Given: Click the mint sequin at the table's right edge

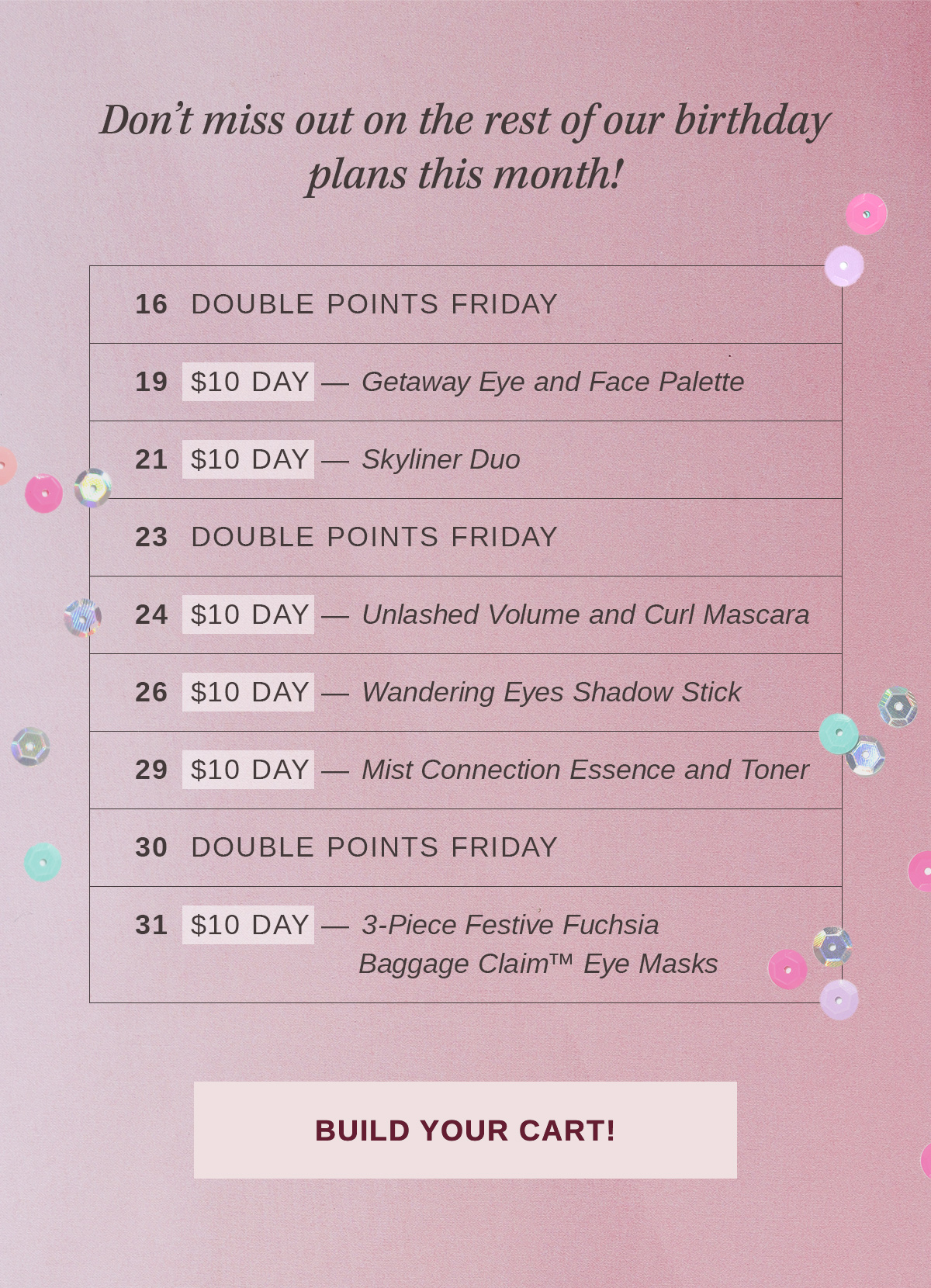Looking at the screenshot, I should tap(838, 733).
